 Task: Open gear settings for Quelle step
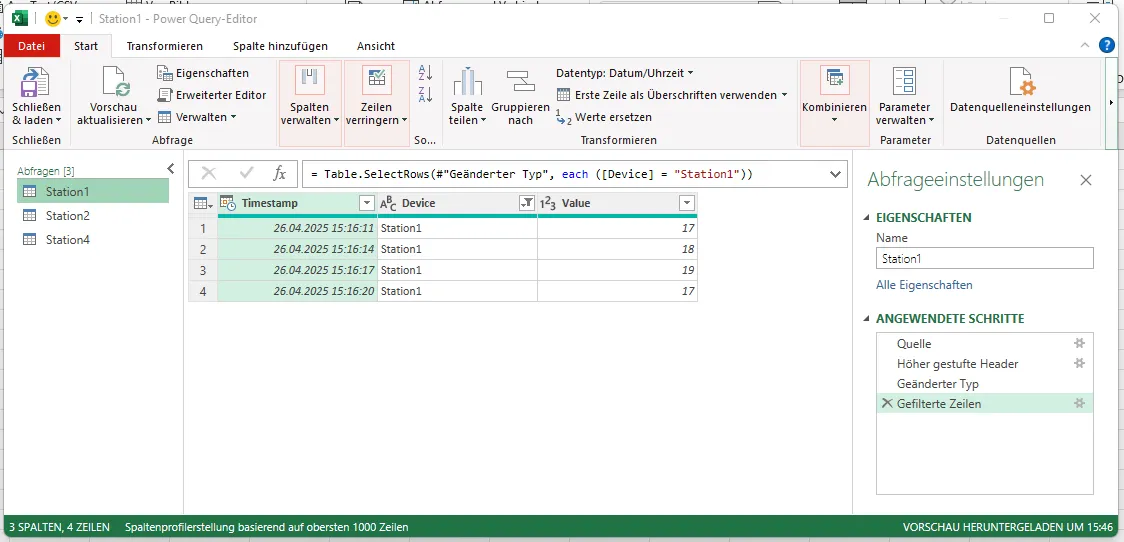pyautogui.click(x=1079, y=343)
